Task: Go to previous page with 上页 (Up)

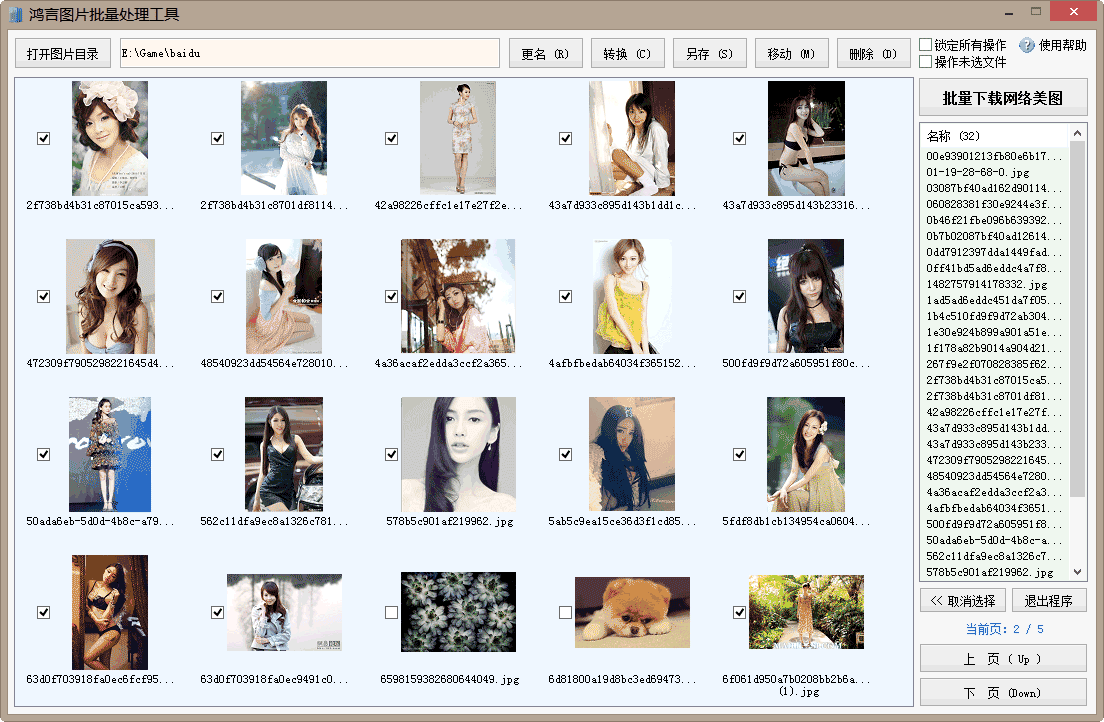Action: pos(1003,659)
